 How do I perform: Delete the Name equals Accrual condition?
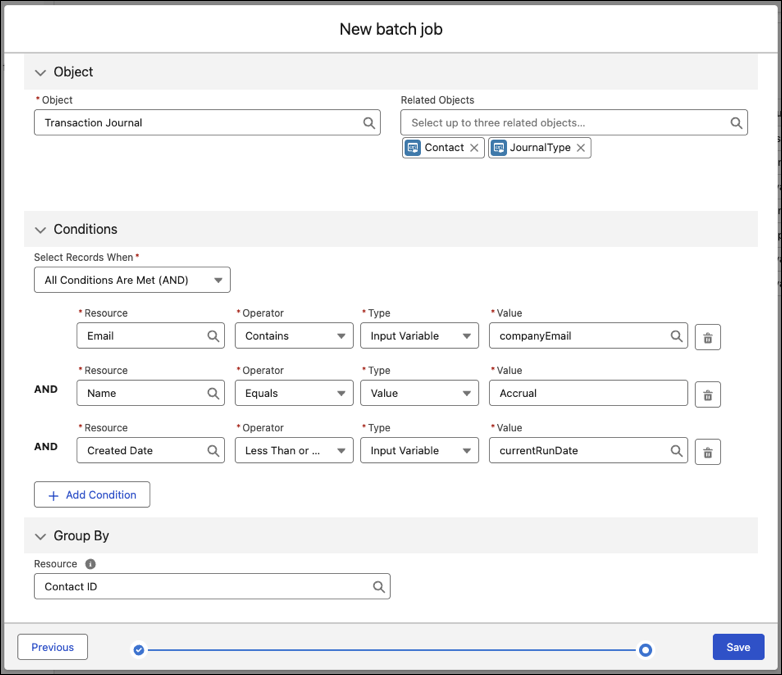coord(708,395)
